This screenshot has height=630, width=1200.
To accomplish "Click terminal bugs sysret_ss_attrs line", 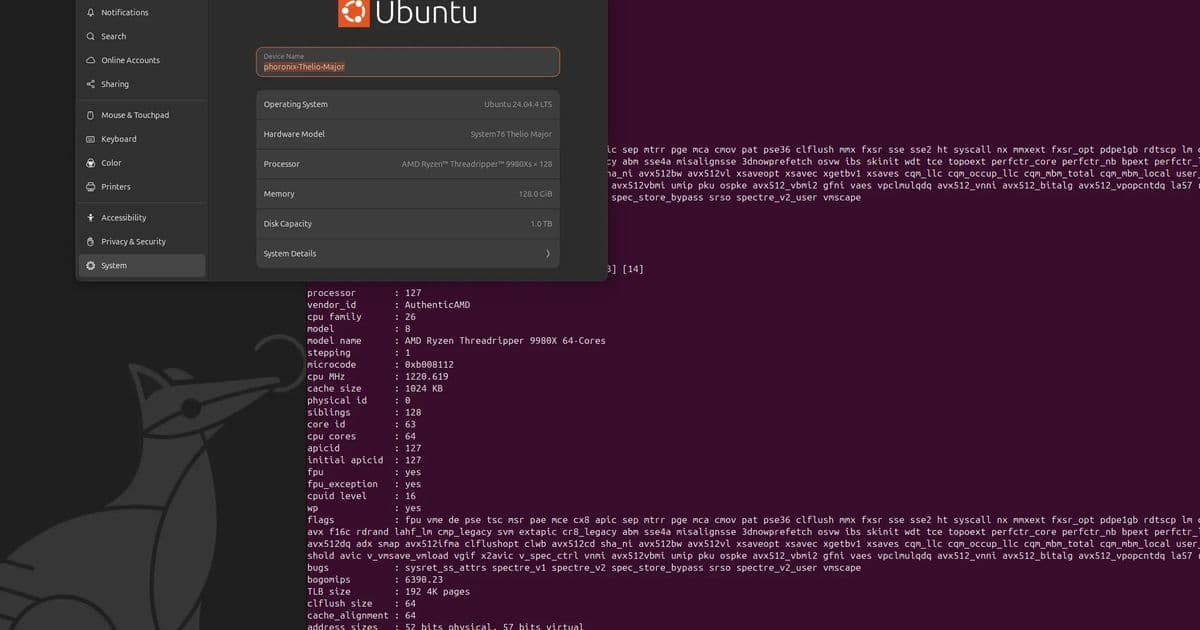I will [583, 568].
